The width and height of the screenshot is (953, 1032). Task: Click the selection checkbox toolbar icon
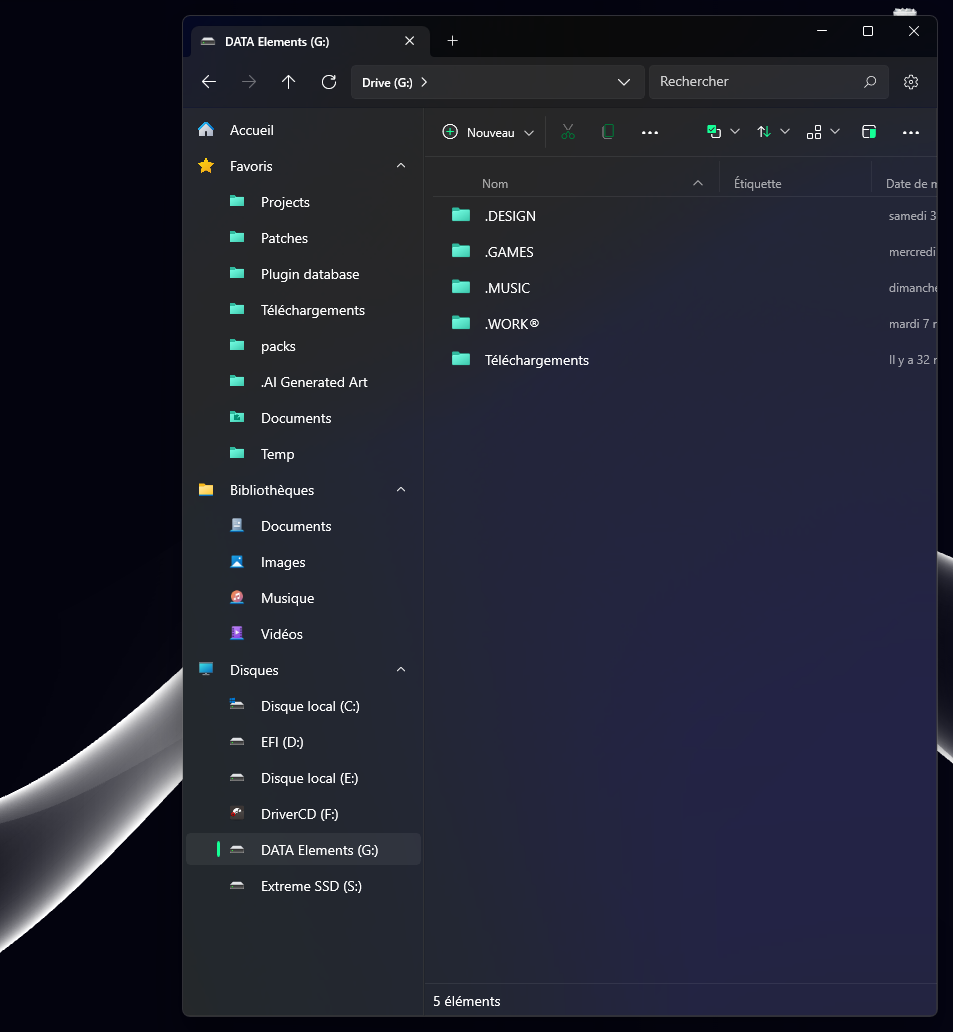click(x=713, y=131)
